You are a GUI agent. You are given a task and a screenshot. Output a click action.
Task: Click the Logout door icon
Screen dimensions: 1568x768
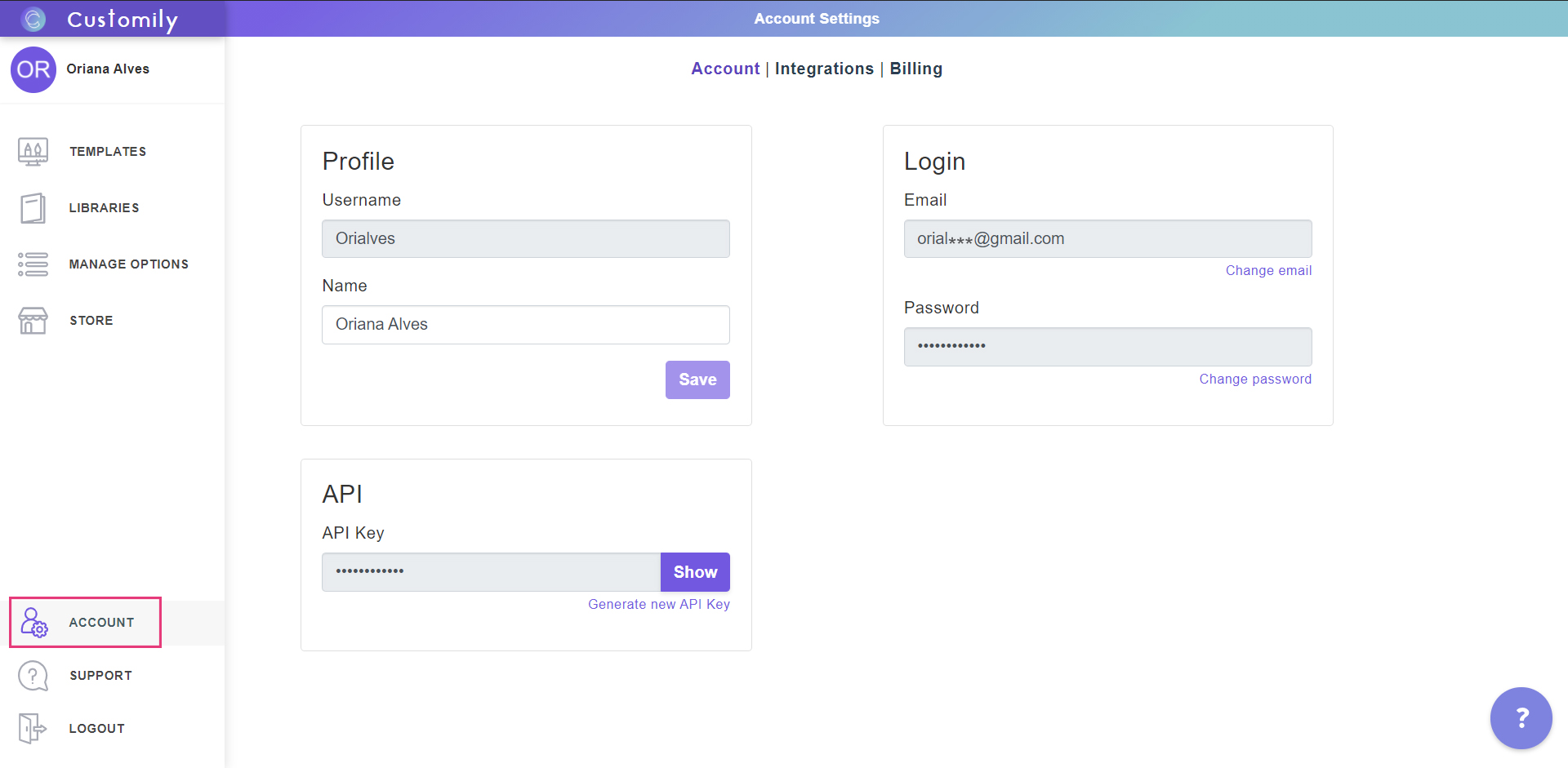(33, 728)
